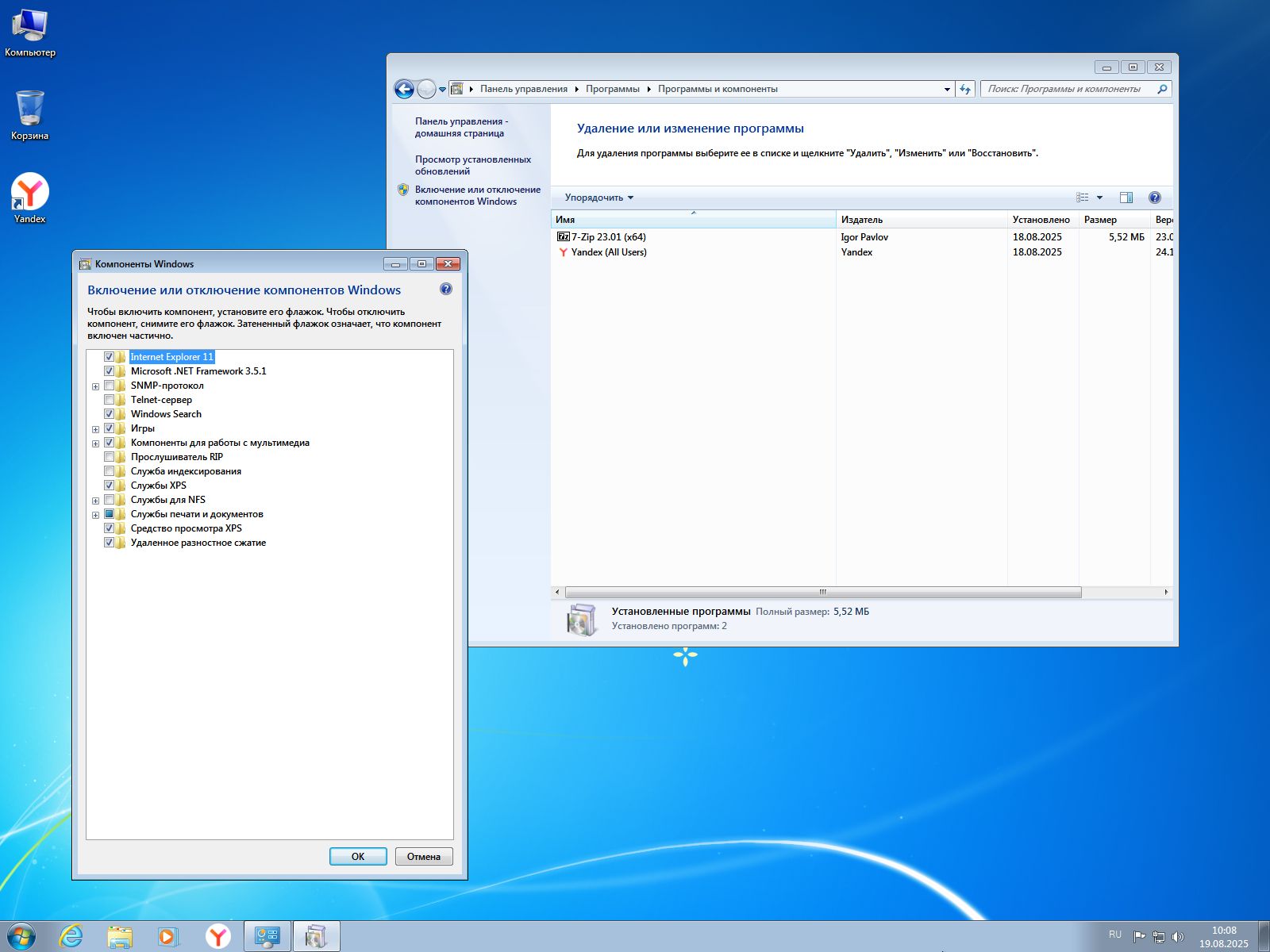Sort by Установлено column header
The height and width of the screenshot is (952, 1270).
point(1043,220)
